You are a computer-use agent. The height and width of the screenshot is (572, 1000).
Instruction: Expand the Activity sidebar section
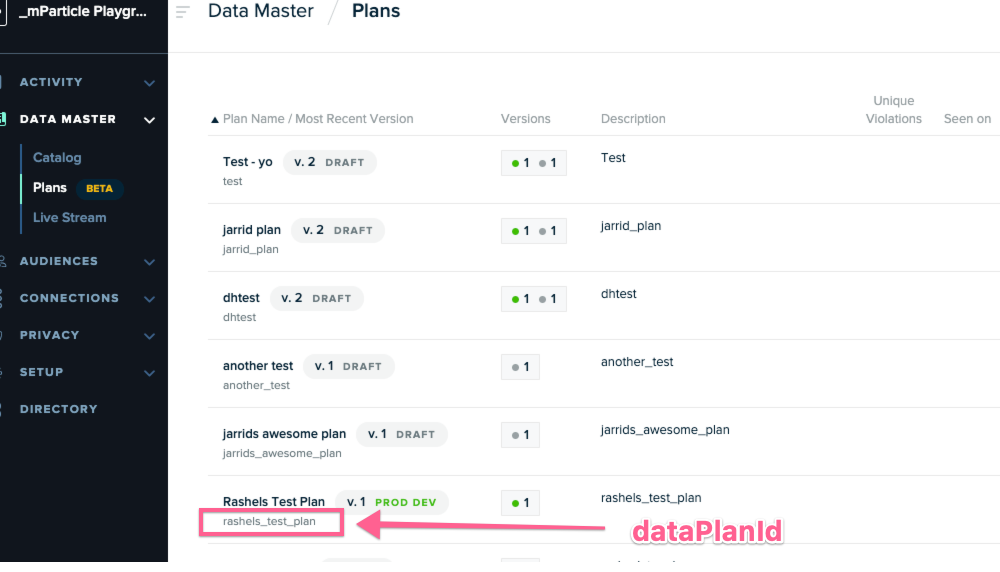(149, 83)
